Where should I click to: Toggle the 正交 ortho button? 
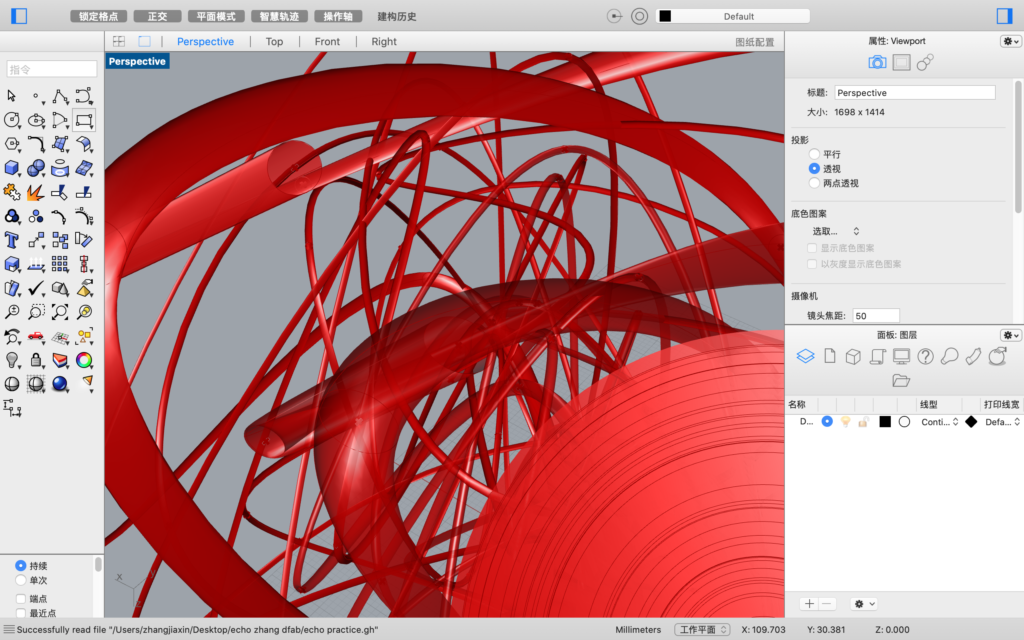pos(157,16)
